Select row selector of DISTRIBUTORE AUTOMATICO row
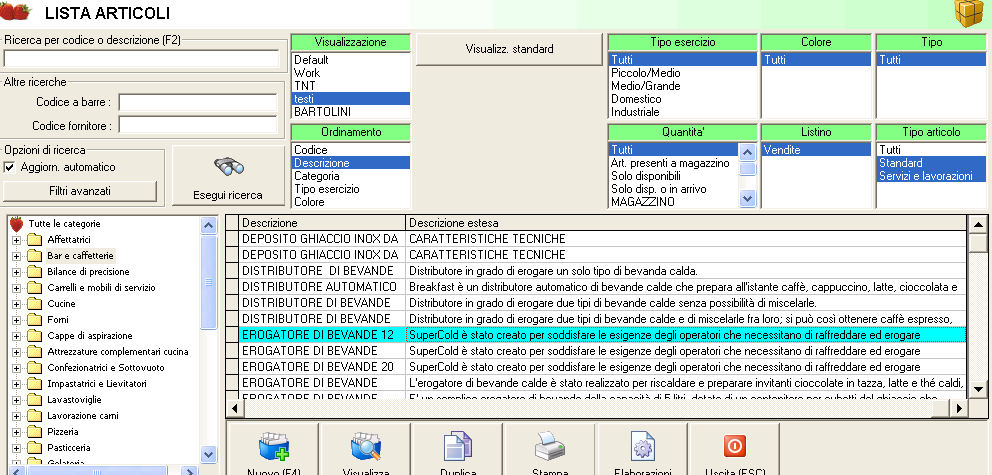992x475 pixels. (232, 287)
